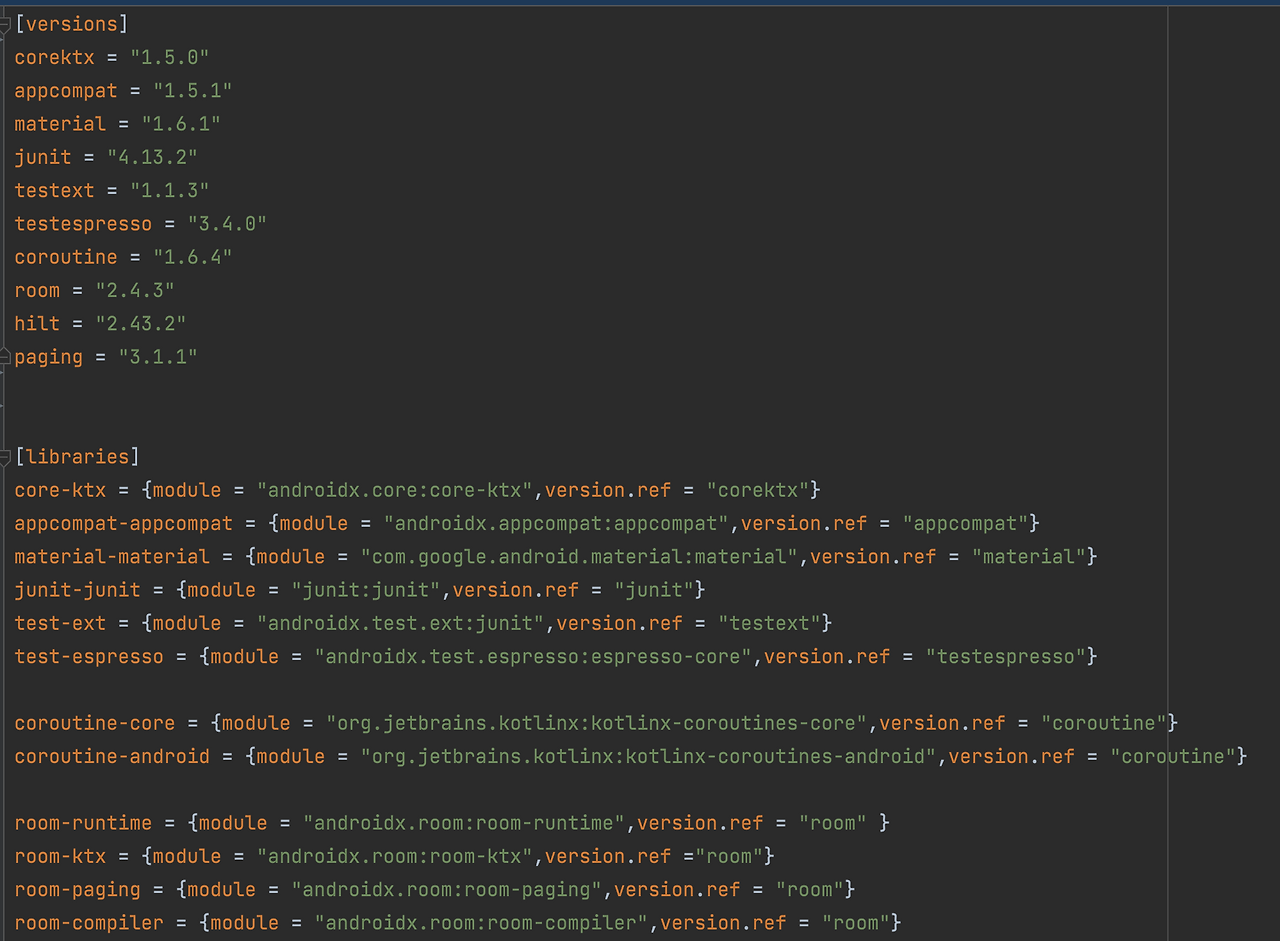The height and width of the screenshot is (941, 1280).
Task: Click the "coroutine" version.ref string on coroutine-android line
Action: [x=1172, y=757]
